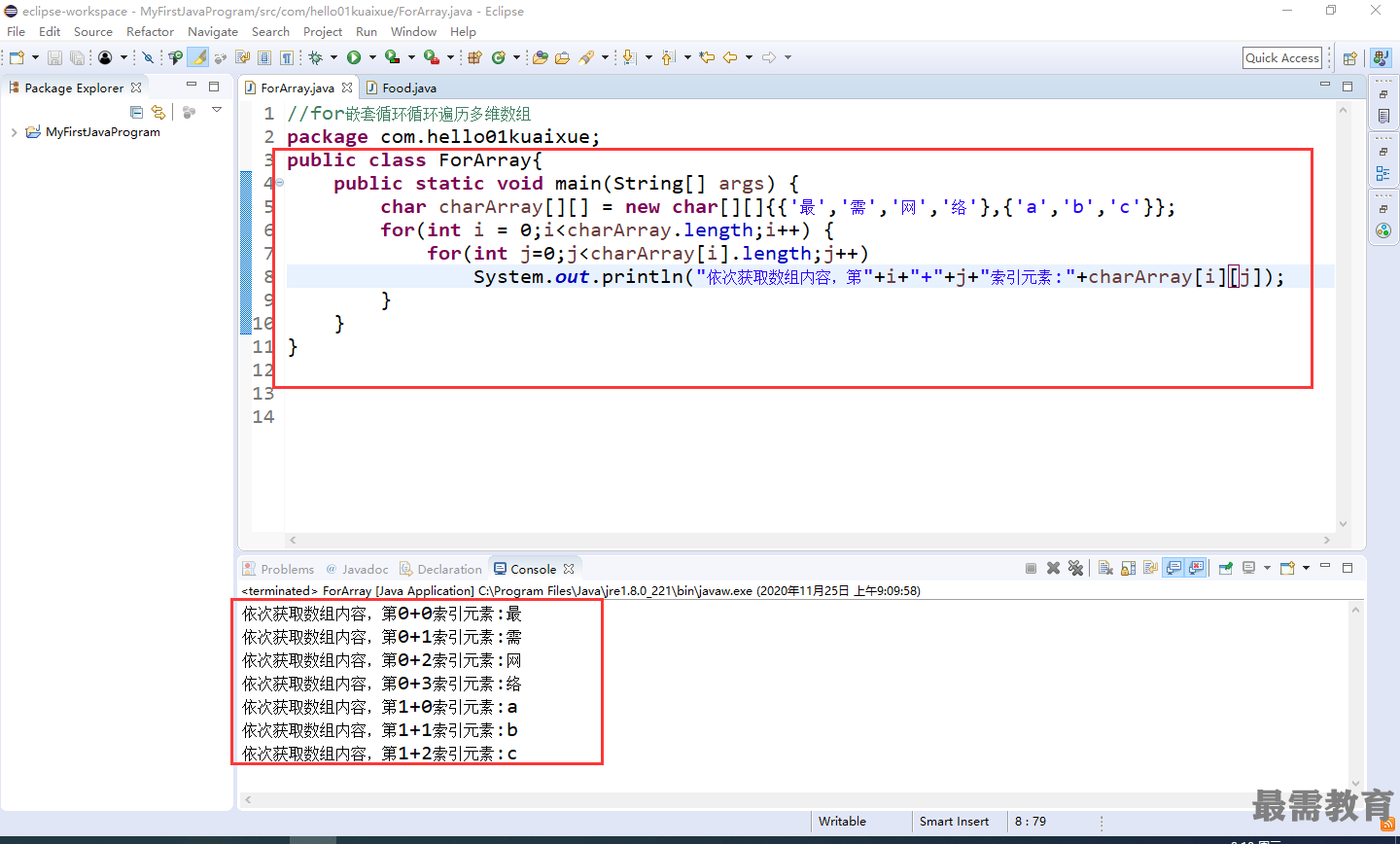Close the Console view tab

[569, 569]
